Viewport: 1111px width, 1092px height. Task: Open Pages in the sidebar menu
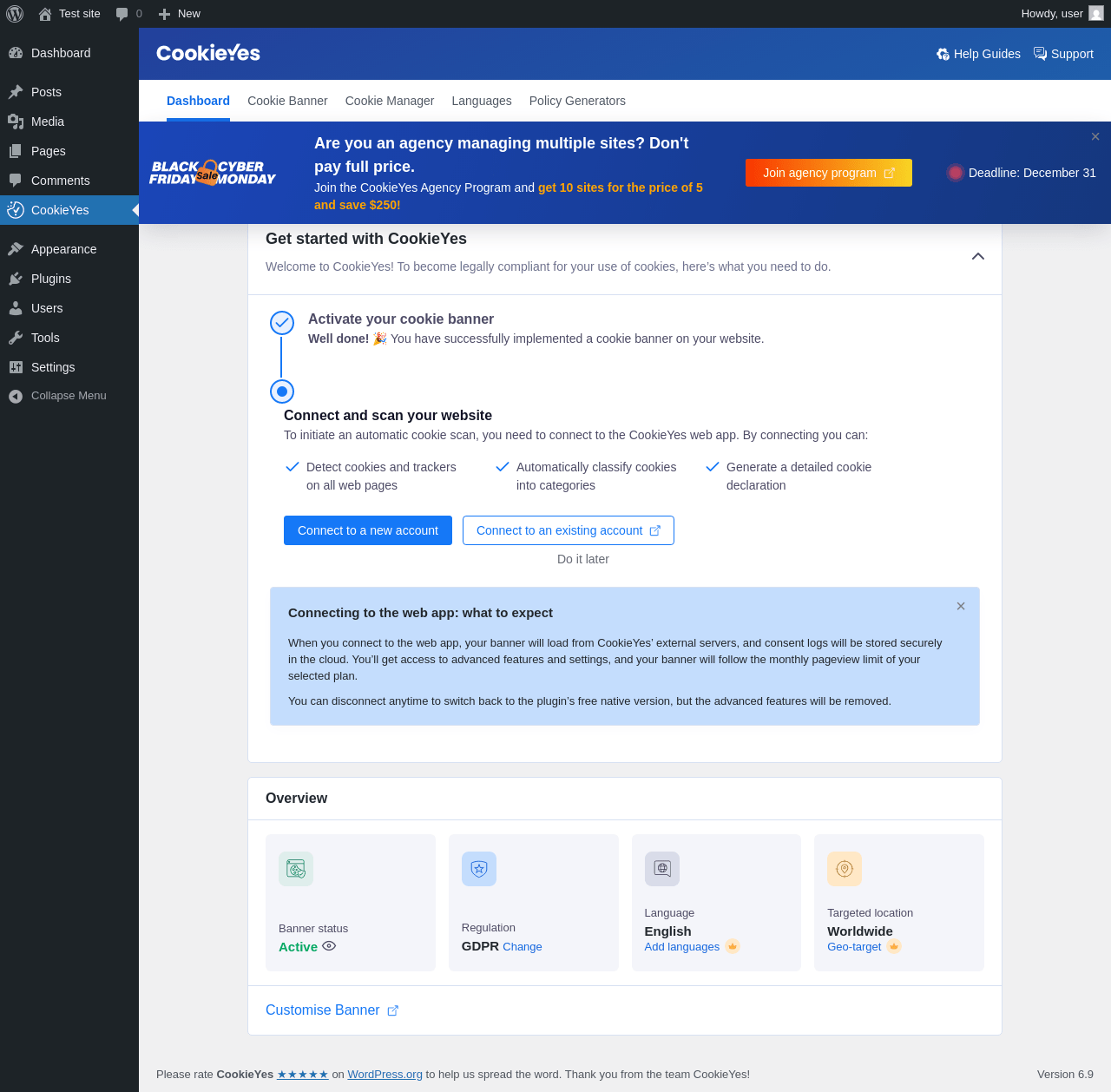click(69, 151)
